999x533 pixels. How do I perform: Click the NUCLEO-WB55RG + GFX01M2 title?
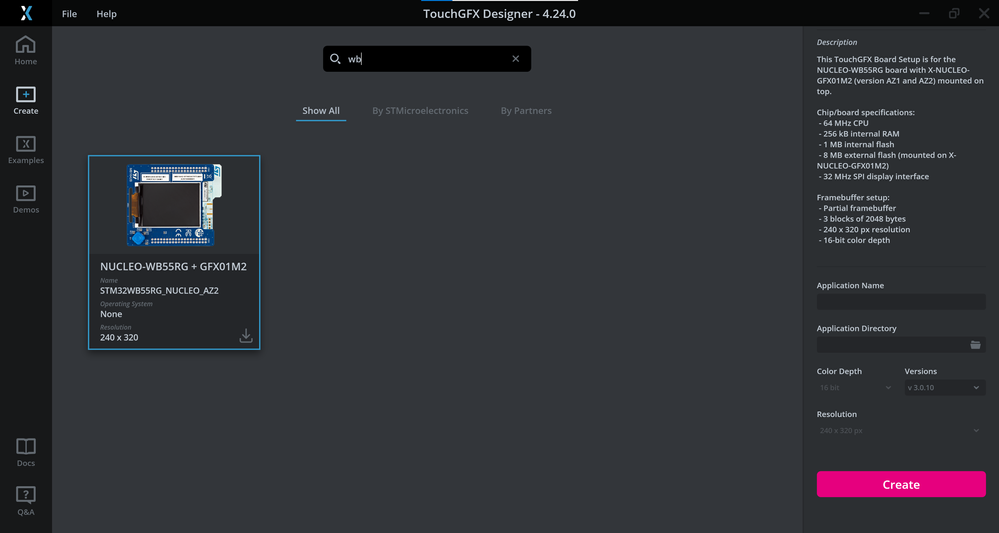tap(173, 267)
